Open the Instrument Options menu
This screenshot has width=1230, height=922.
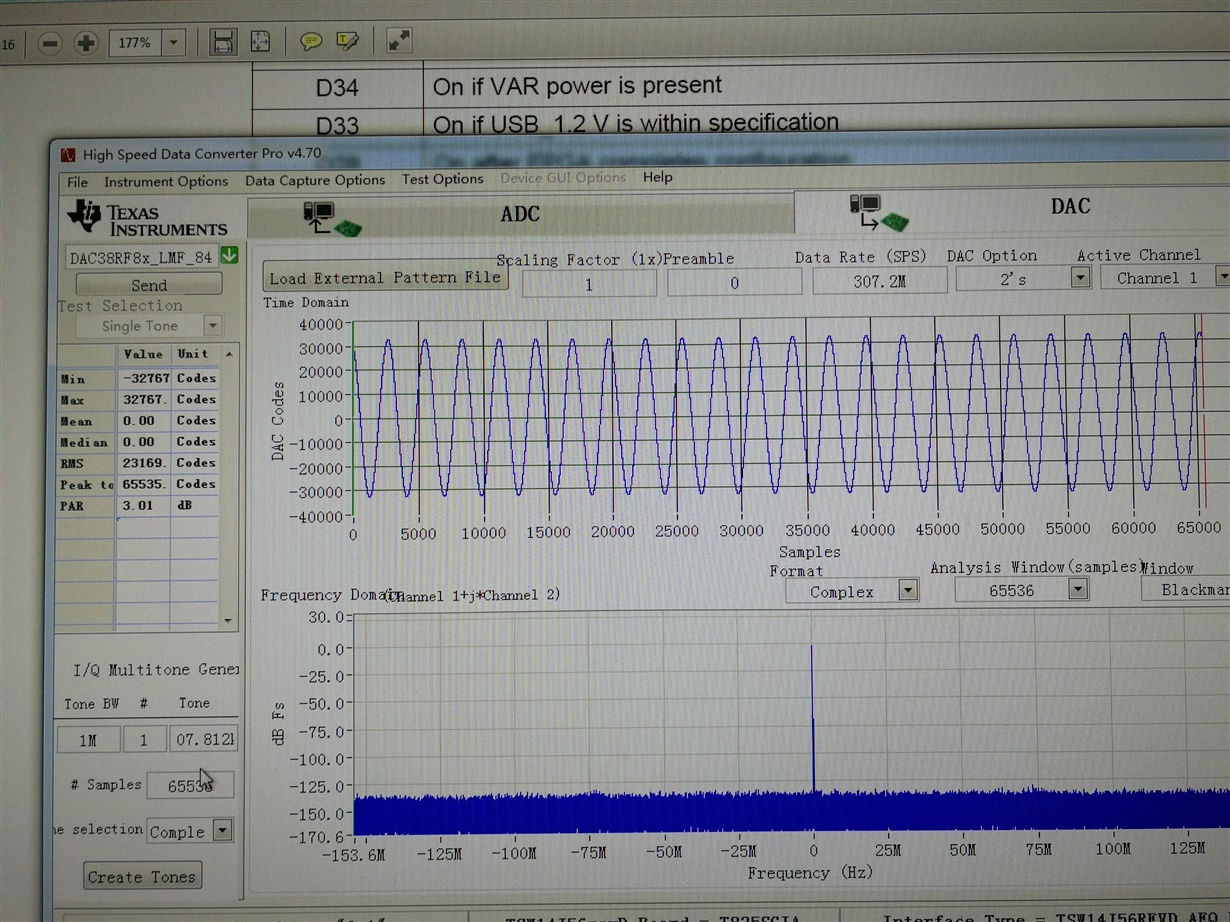166,181
